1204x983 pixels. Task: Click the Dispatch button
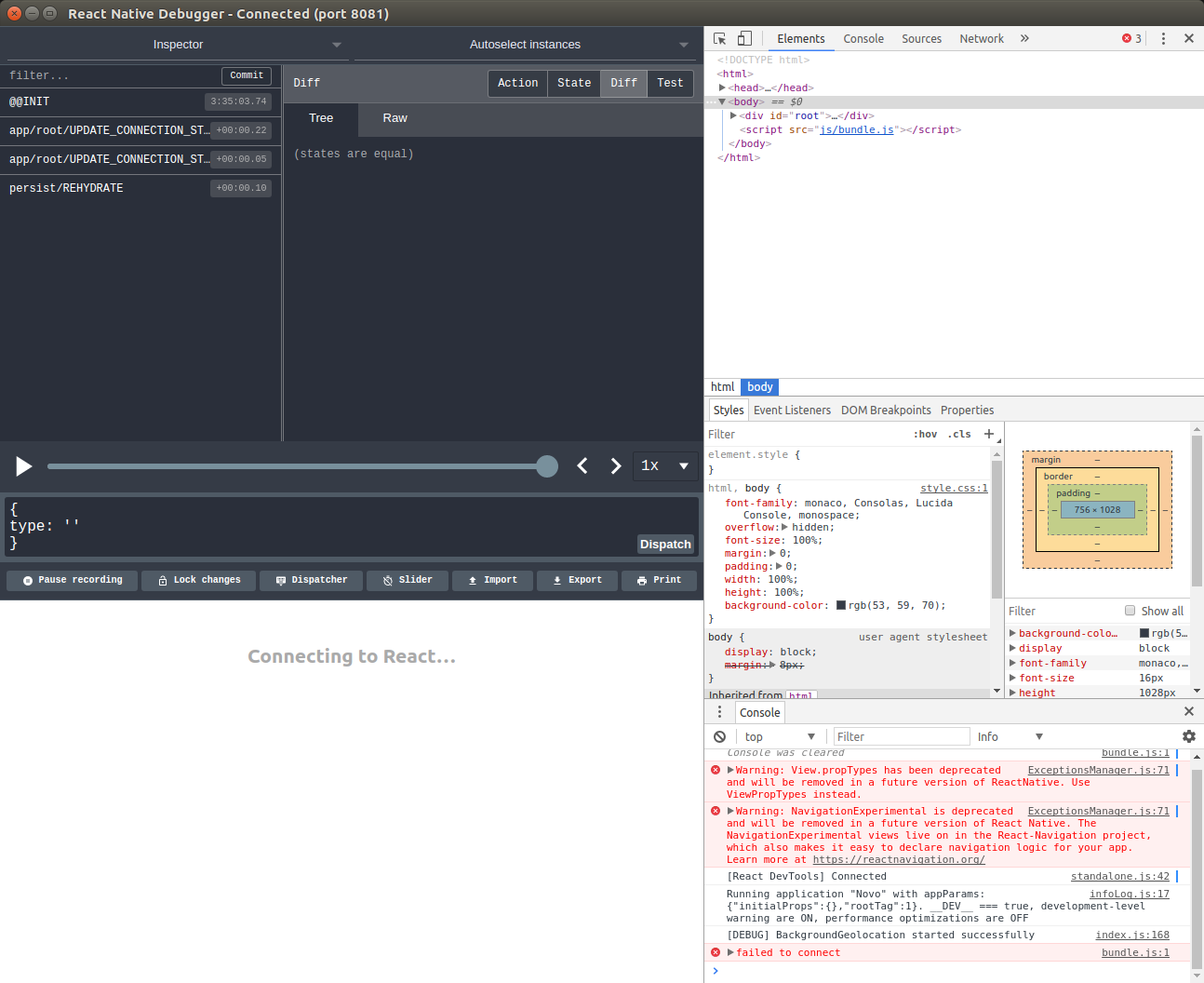(665, 545)
